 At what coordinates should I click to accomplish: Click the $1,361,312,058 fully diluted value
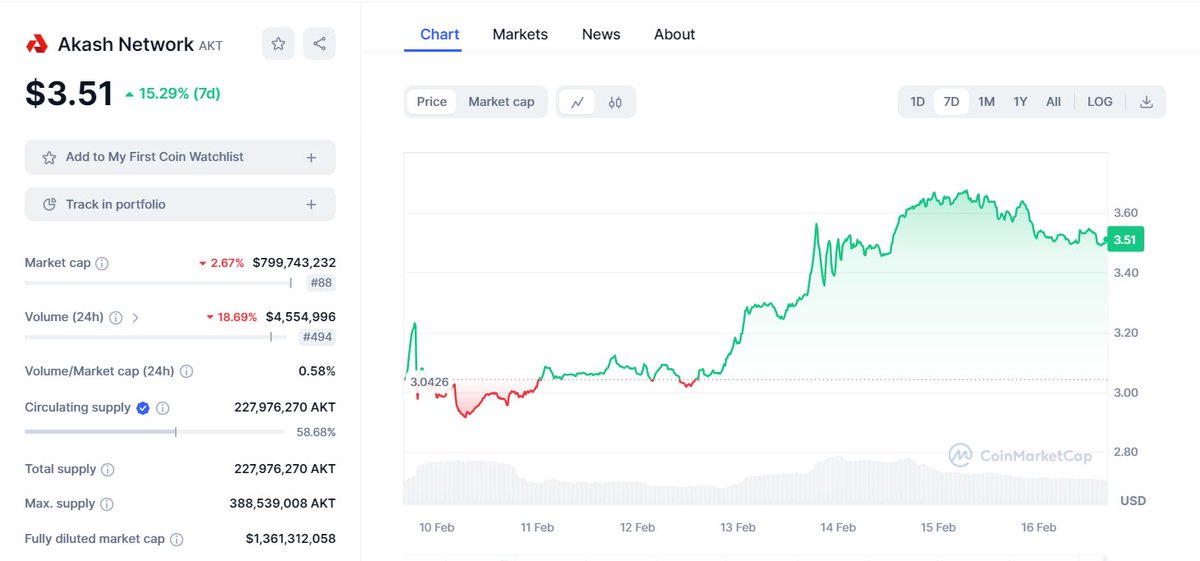[290, 539]
